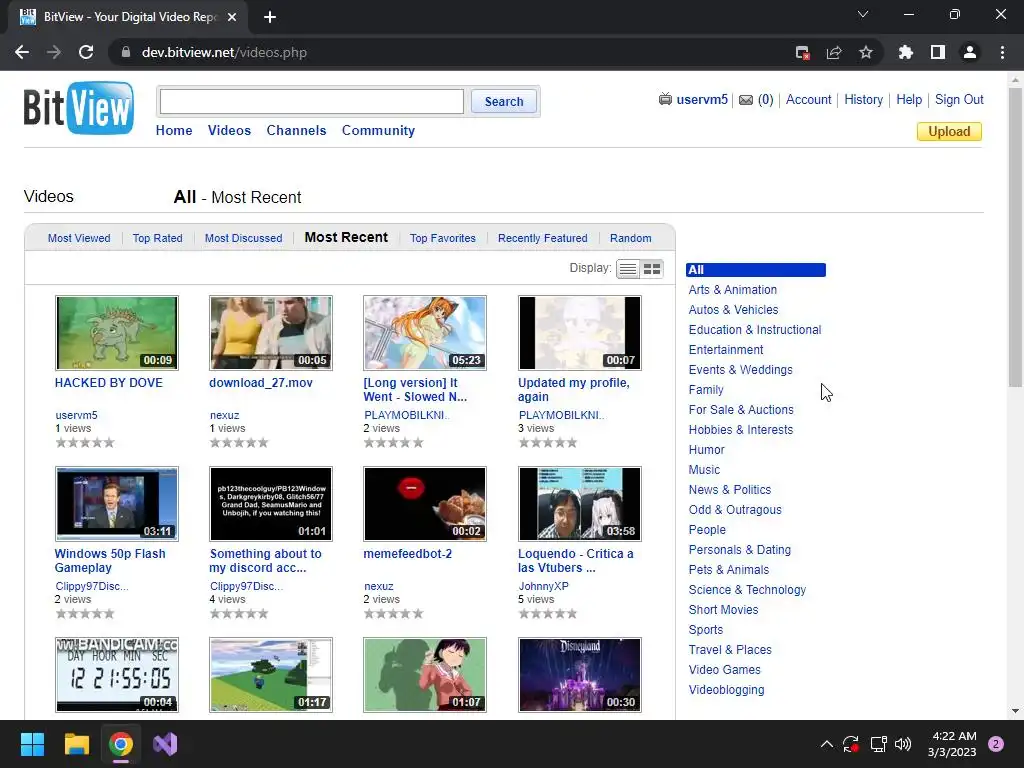Rate stars under memefeedbot-2
This screenshot has height=768, width=1024.
394,614
